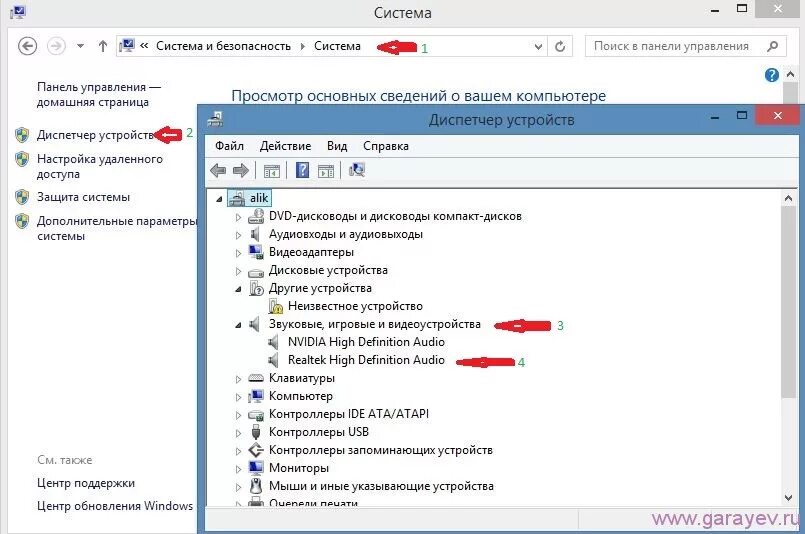Image resolution: width=805 pixels, height=534 pixels.
Task: Click the Forward arrow in Device Manager toolbar
Action: [x=241, y=170]
